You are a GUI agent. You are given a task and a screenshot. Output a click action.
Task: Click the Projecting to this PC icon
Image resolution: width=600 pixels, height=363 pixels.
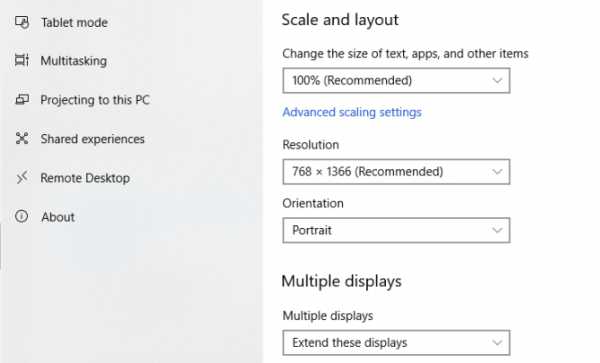click(22, 99)
